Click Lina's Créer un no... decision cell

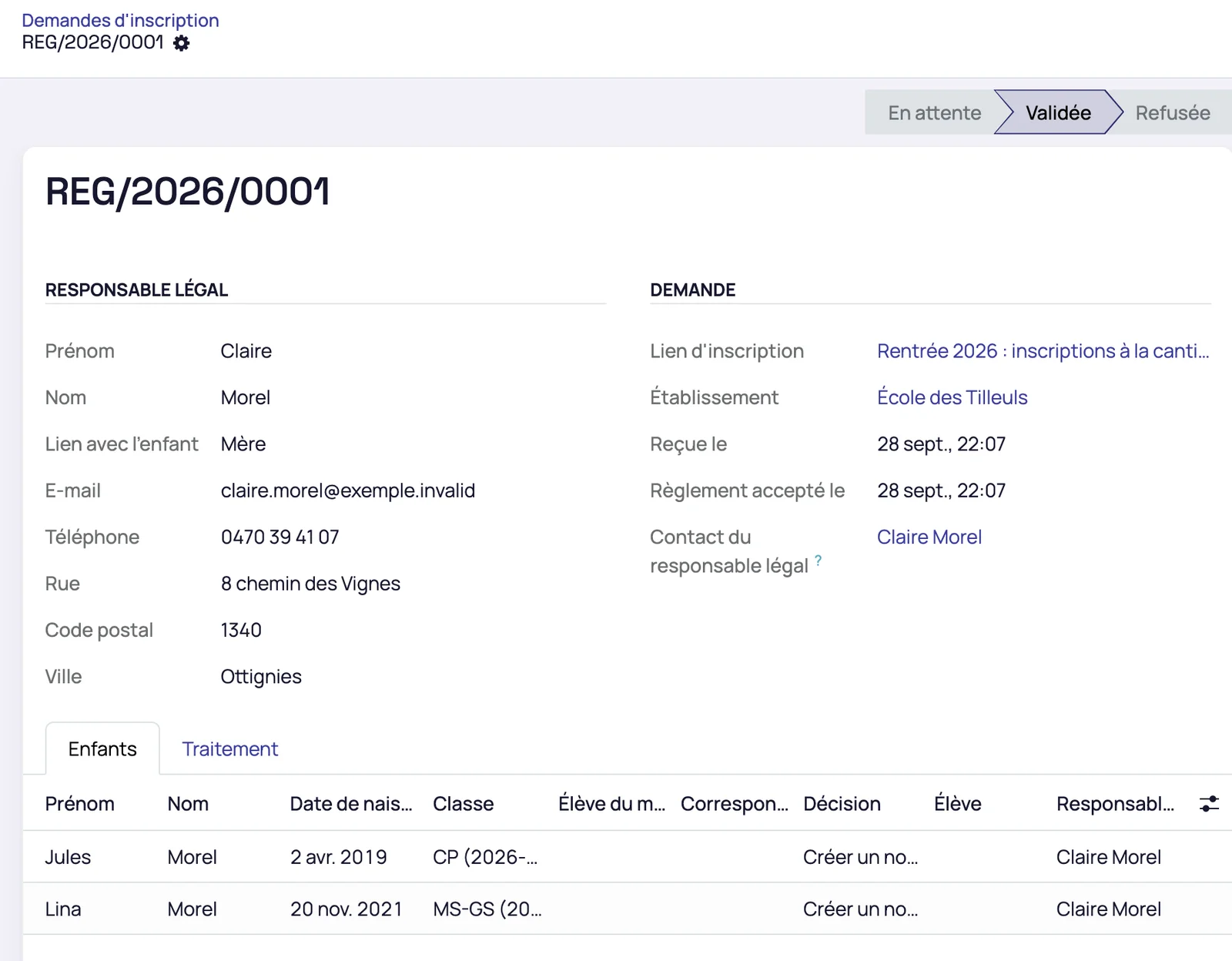[x=860, y=909]
